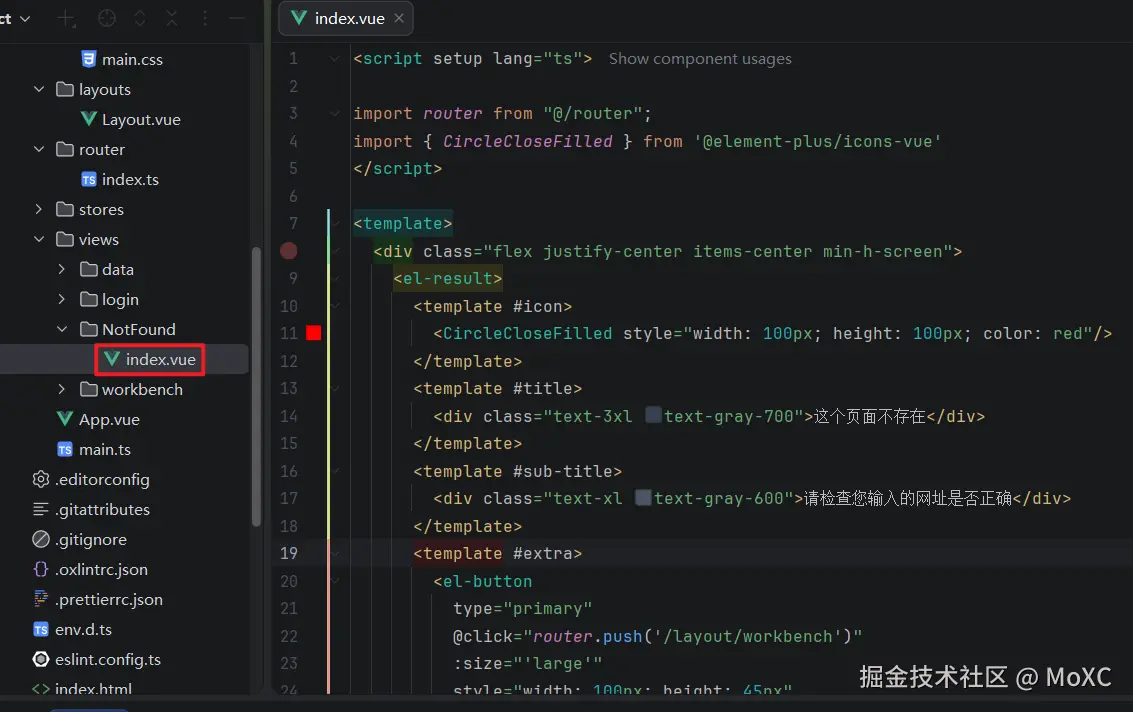The width and height of the screenshot is (1133, 712).
Task: Open App.vue in the project tree
Action: (109, 419)
